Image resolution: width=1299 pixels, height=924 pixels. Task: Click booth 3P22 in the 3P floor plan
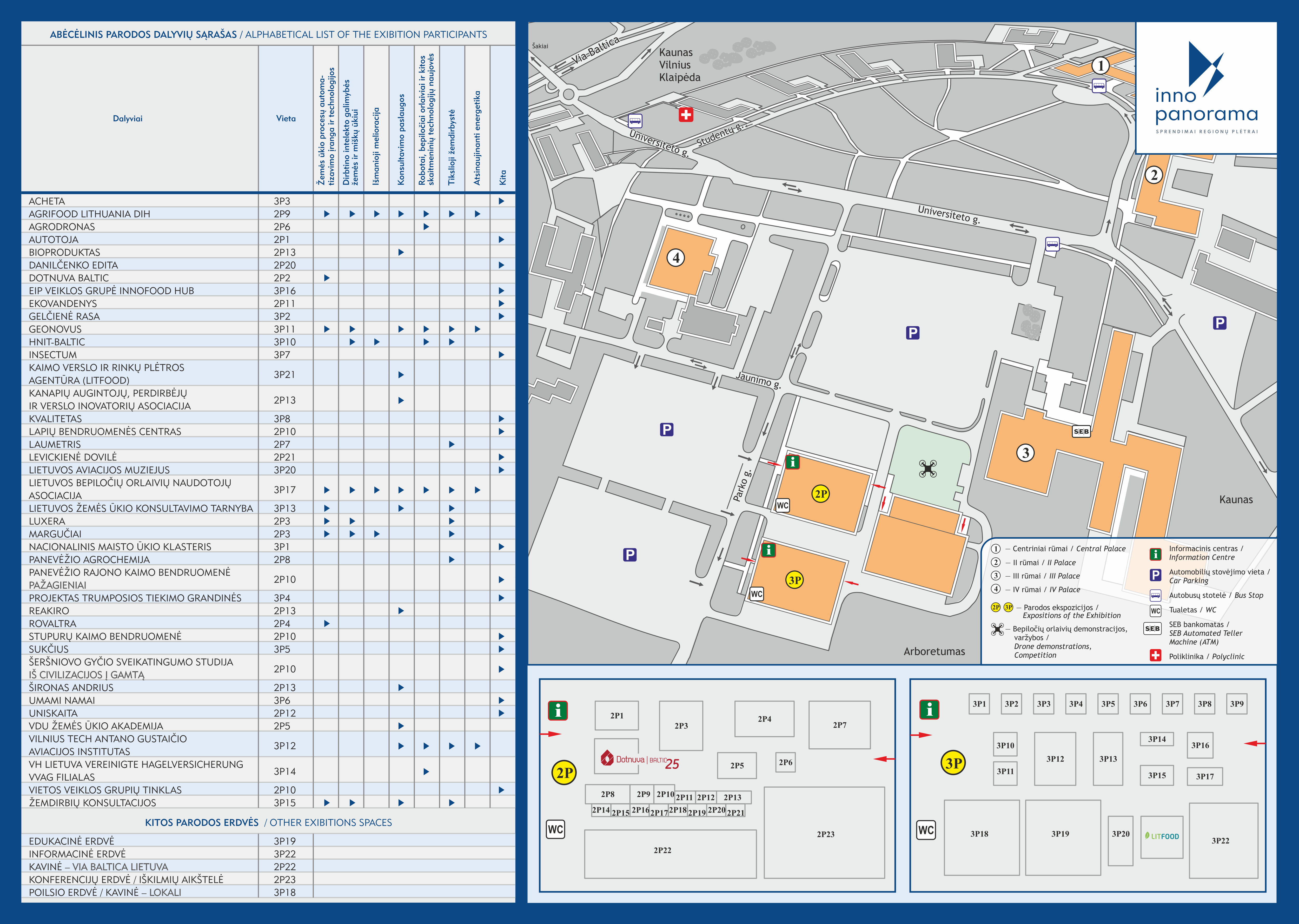[1223, 841]
